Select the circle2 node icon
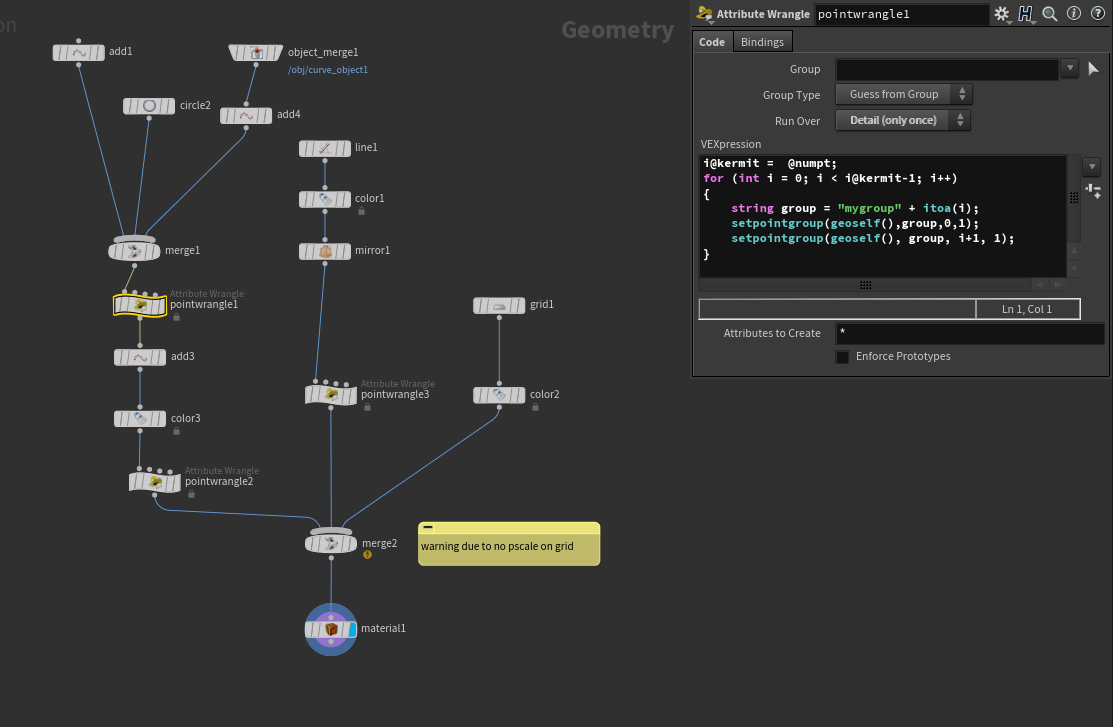Screen dimensions: 1113x727 pyautogui.click(x=149, y=106)
